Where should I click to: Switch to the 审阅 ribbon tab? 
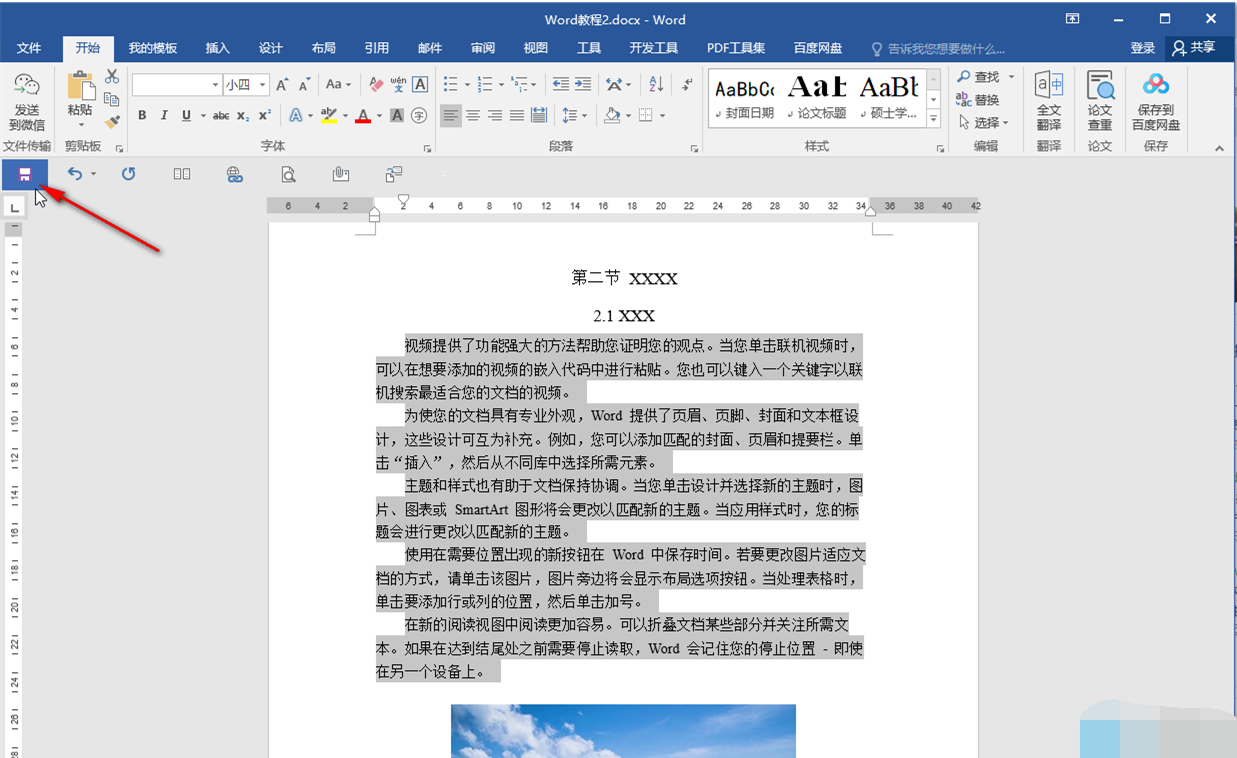(x=483, y=48)
